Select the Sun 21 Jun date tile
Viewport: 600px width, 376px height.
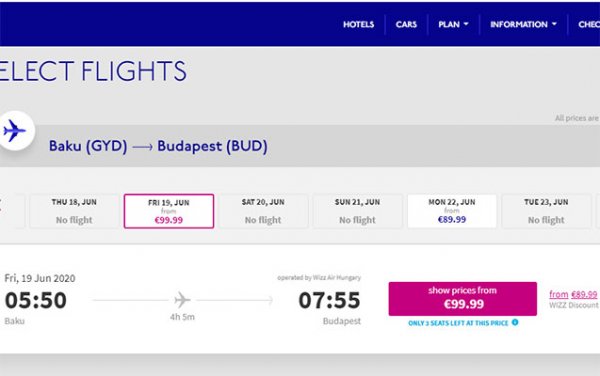(x=357, y=211)
